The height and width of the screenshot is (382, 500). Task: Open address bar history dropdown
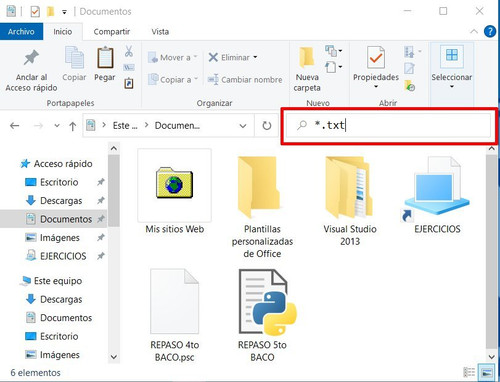coord(243,126)
